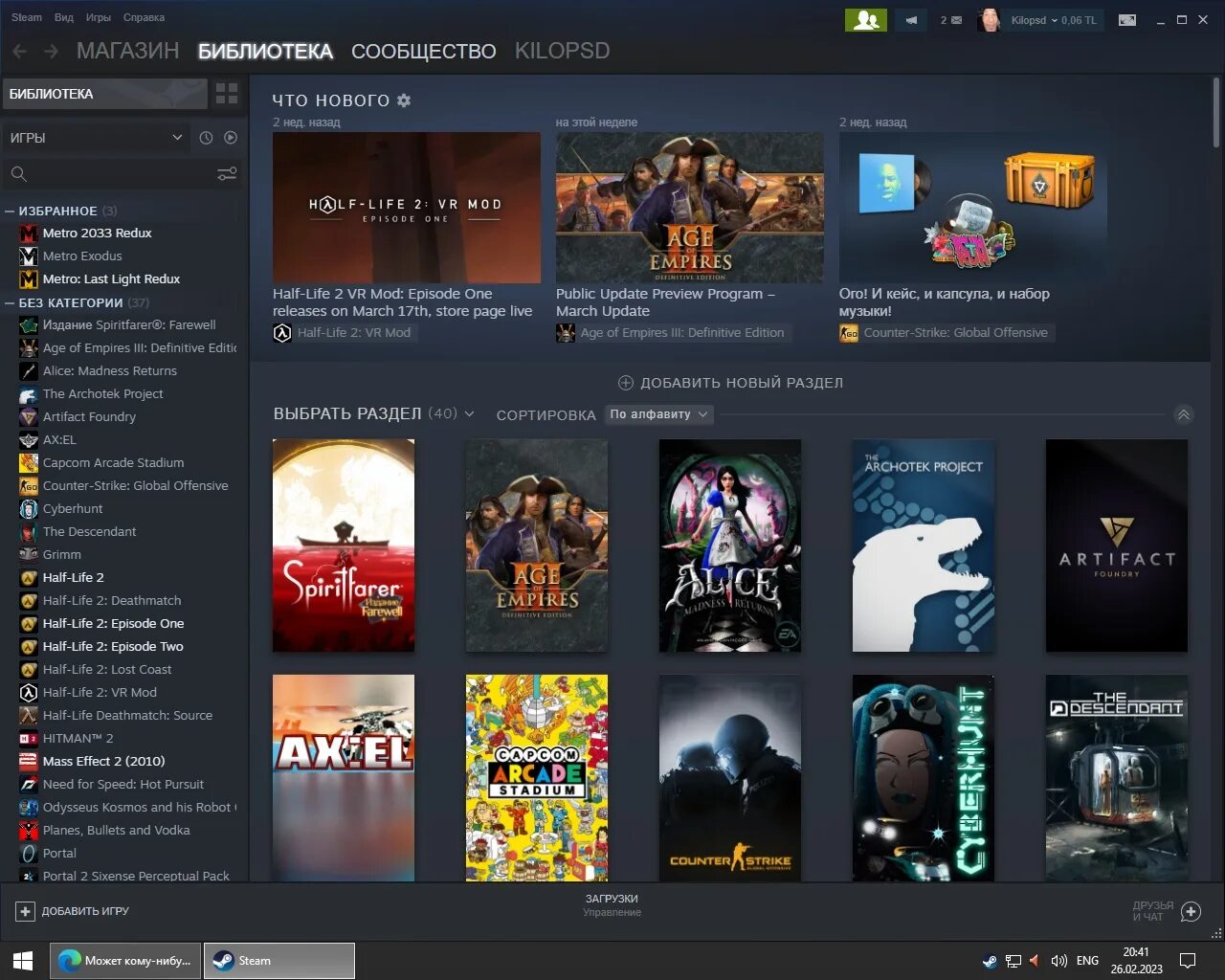Open the Steam menu

[27, 17]
